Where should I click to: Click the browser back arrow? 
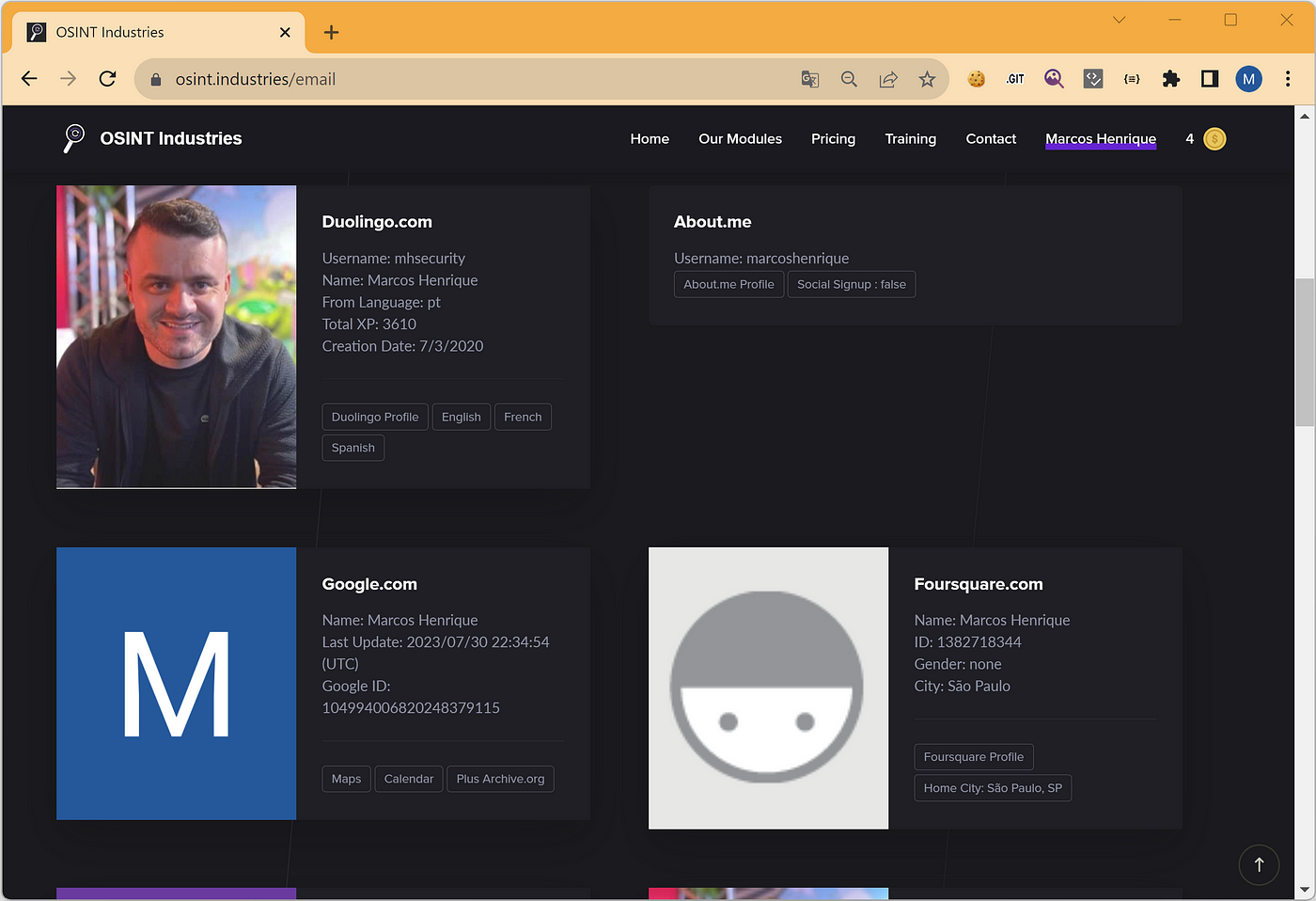29,79
